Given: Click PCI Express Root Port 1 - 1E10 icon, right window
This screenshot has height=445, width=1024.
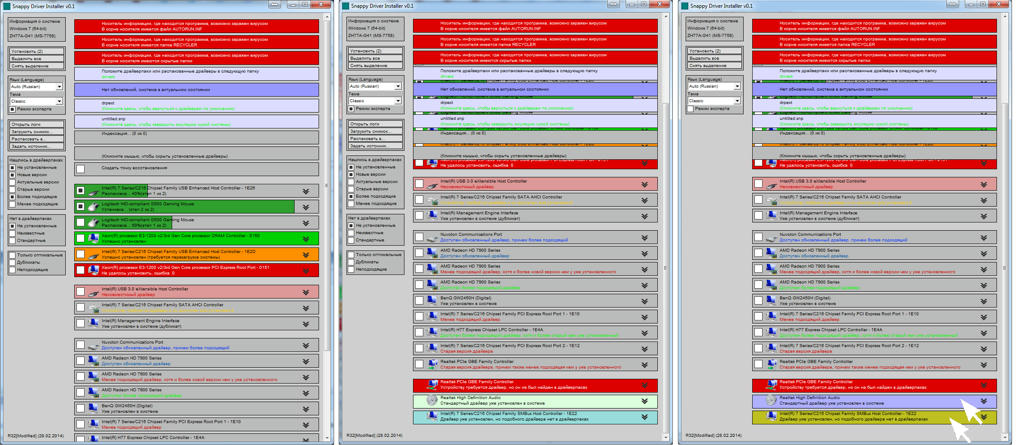Looking at the screenshot, I should pyautogui.click(x=773, y=317).
